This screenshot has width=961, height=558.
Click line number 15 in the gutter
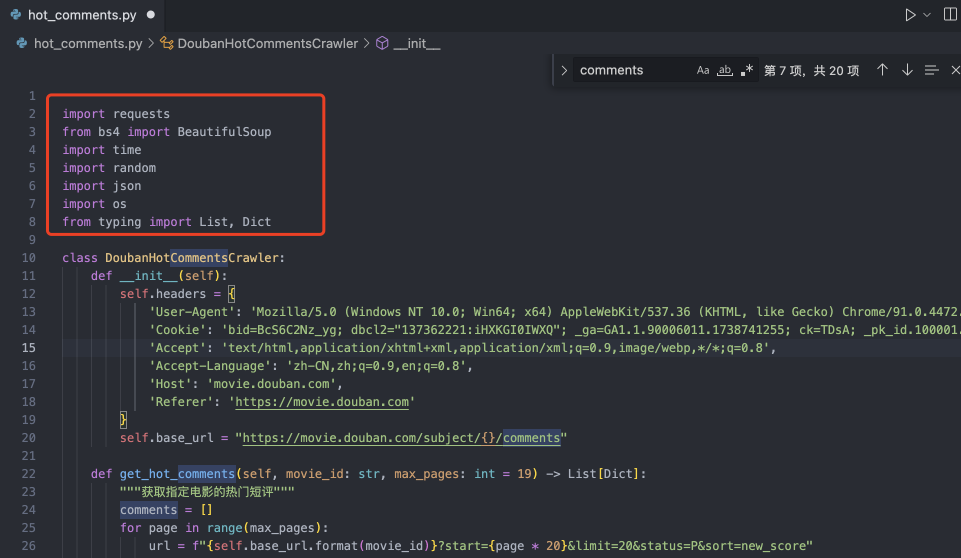pyautogui.click(x=29, y=348)
